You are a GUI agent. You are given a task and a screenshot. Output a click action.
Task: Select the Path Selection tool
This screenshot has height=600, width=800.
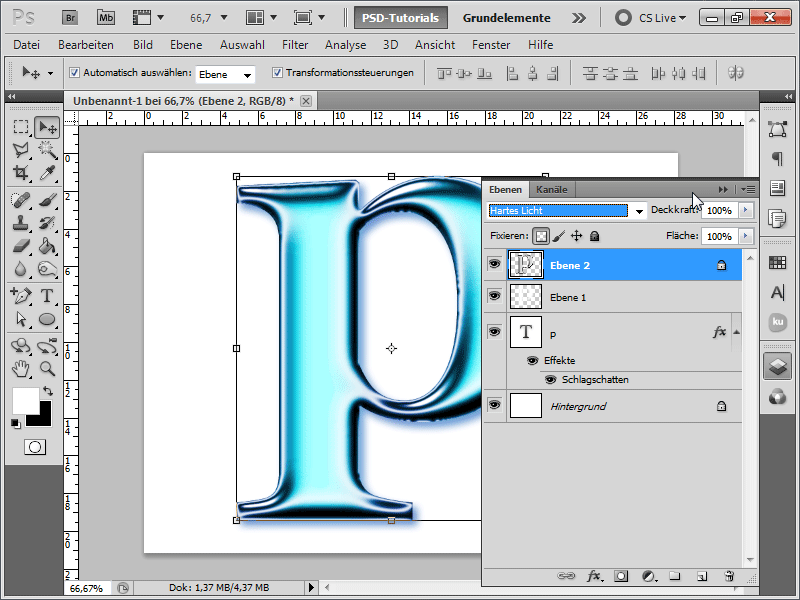20,319
